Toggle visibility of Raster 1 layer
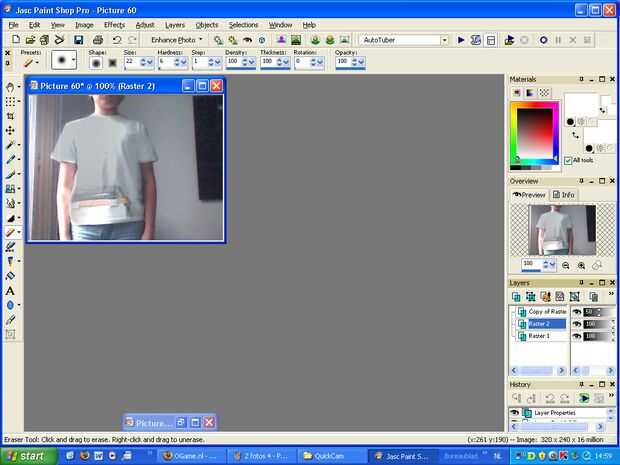Viewport: 620px width, 465px height. [x=576, y=336]
